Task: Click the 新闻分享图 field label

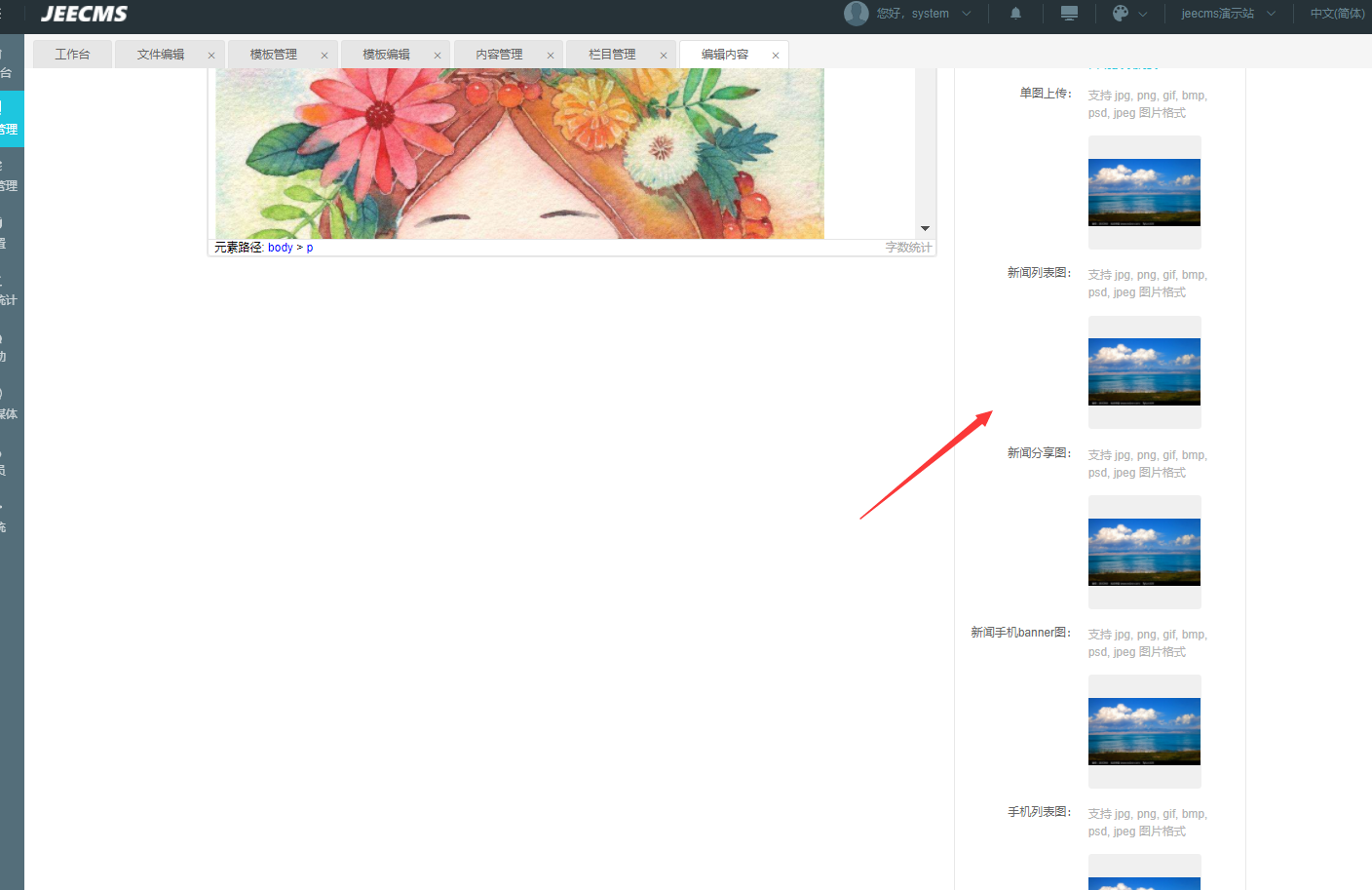Action: (x=1040, y=453)
